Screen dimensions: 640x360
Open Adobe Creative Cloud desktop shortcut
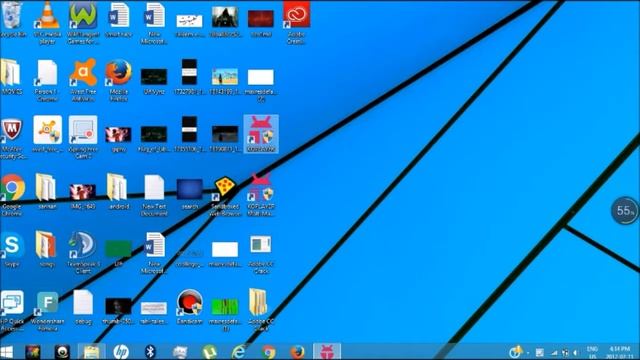(297, 21)
